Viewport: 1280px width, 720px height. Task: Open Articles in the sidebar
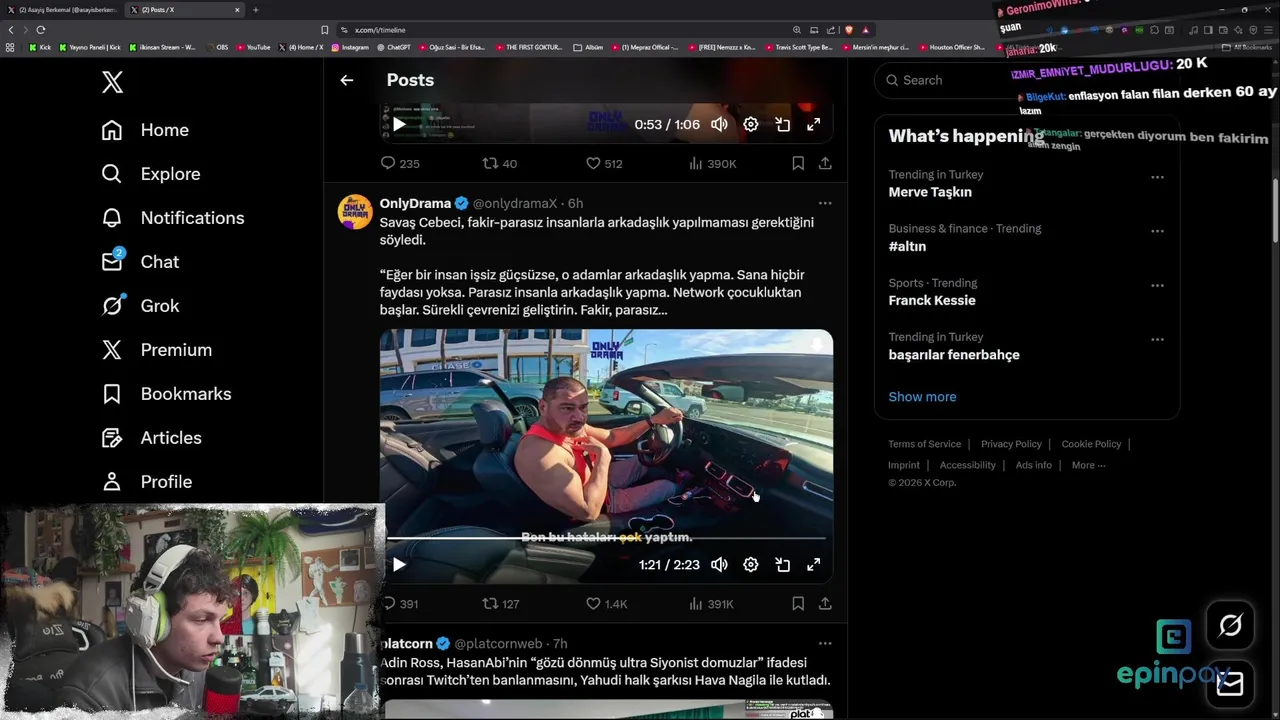(151, 438)
